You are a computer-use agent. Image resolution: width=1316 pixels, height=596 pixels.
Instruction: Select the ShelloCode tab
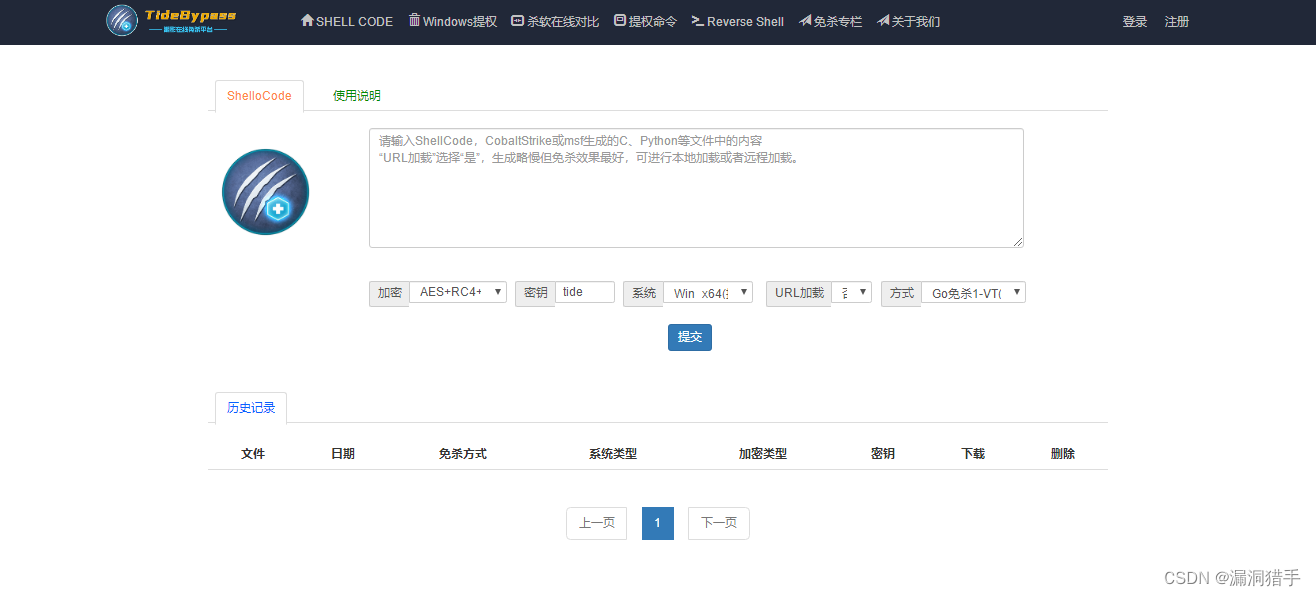coord(259,96)
